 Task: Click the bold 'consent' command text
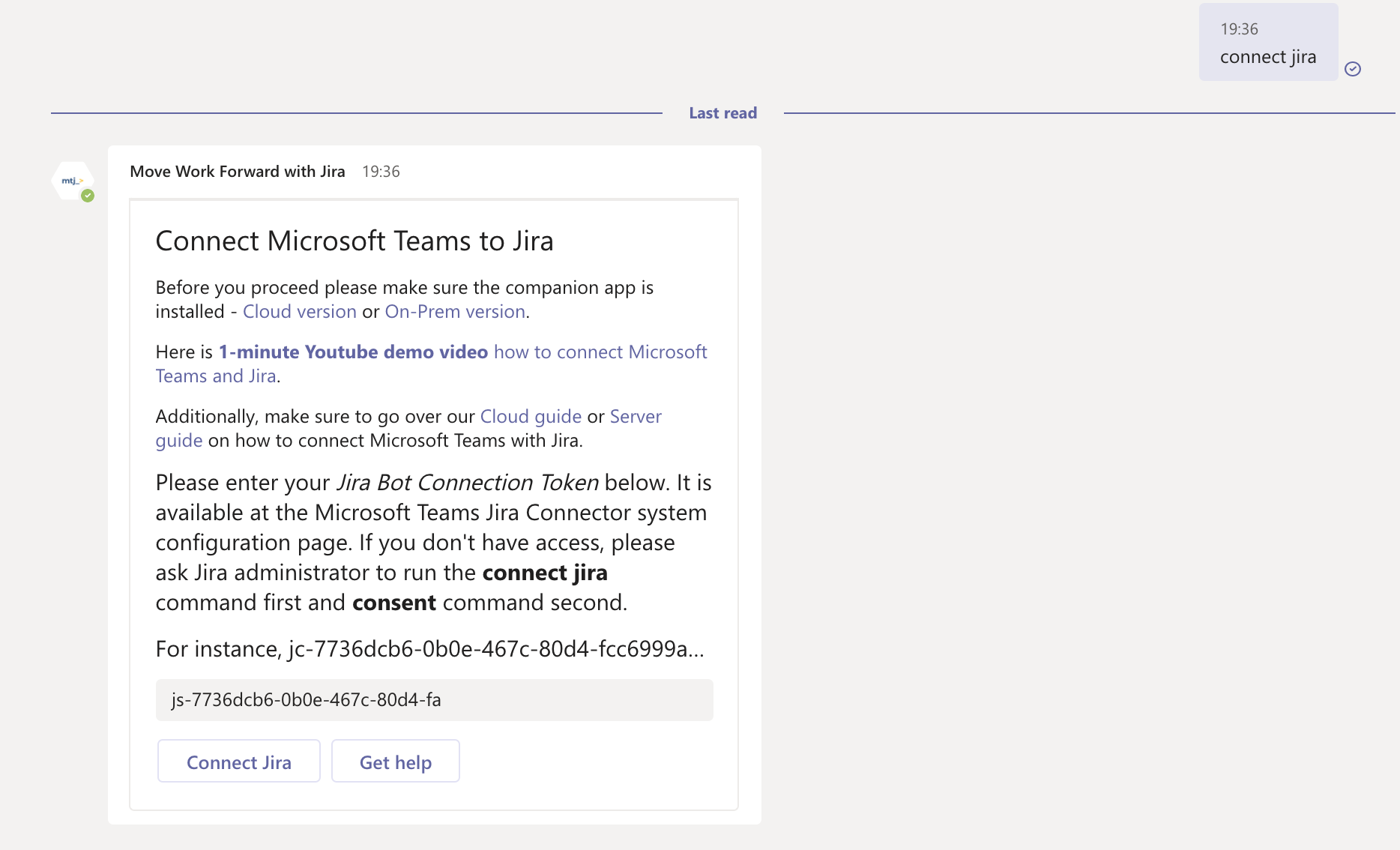(393, 603)
